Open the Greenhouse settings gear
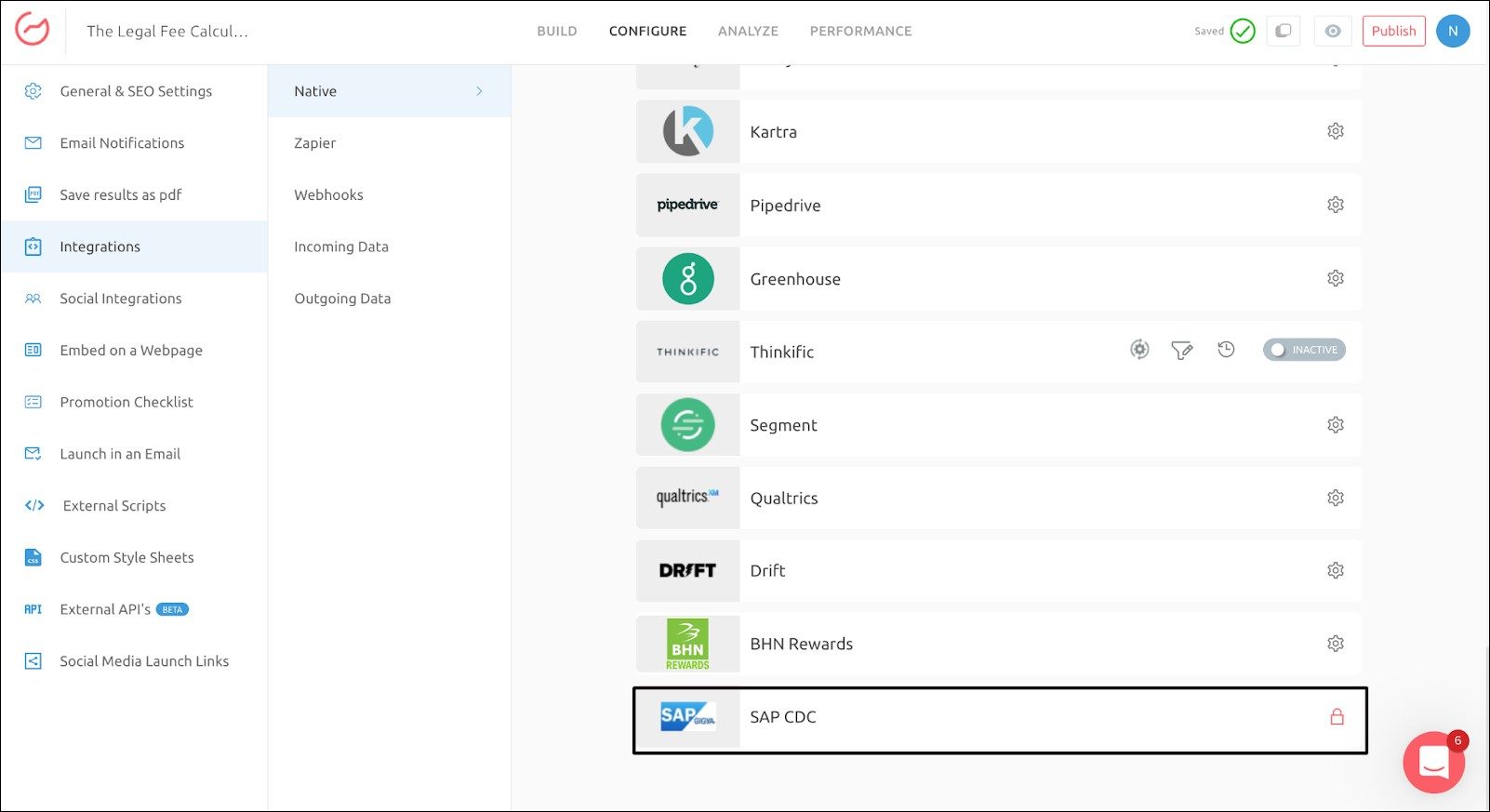This screenshot has width=1490, height=812. (x=1335, y=278)
